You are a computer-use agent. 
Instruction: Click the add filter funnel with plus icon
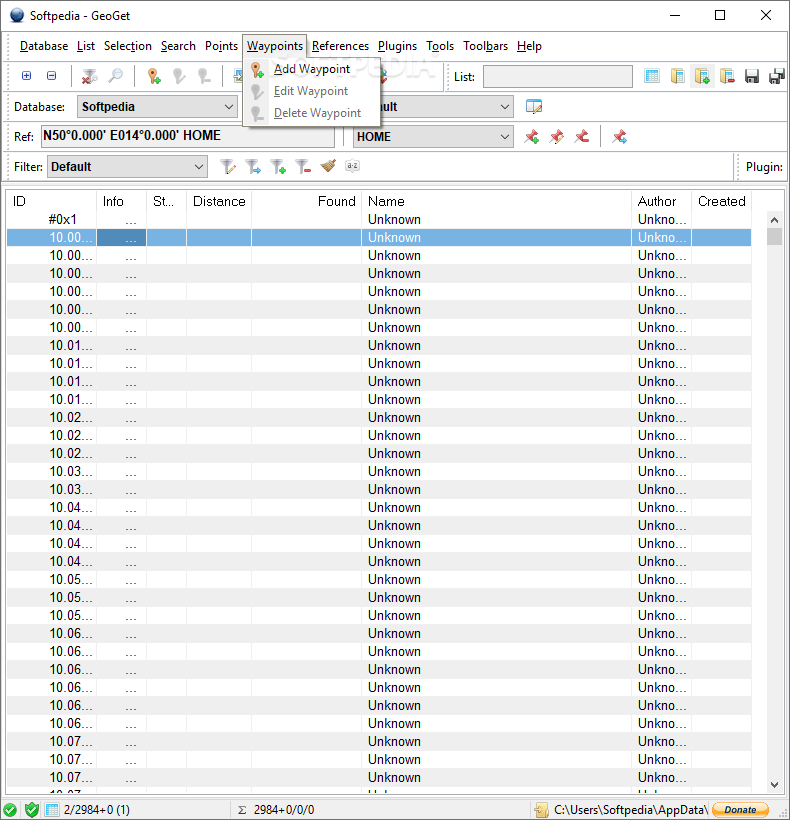(x=278, y=167)
